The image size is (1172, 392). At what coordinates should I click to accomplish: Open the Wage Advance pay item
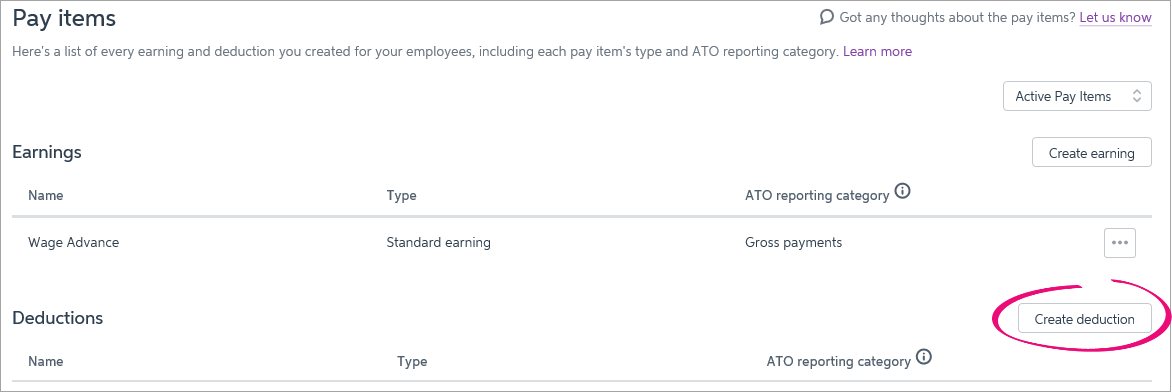[x=73, y=242]
